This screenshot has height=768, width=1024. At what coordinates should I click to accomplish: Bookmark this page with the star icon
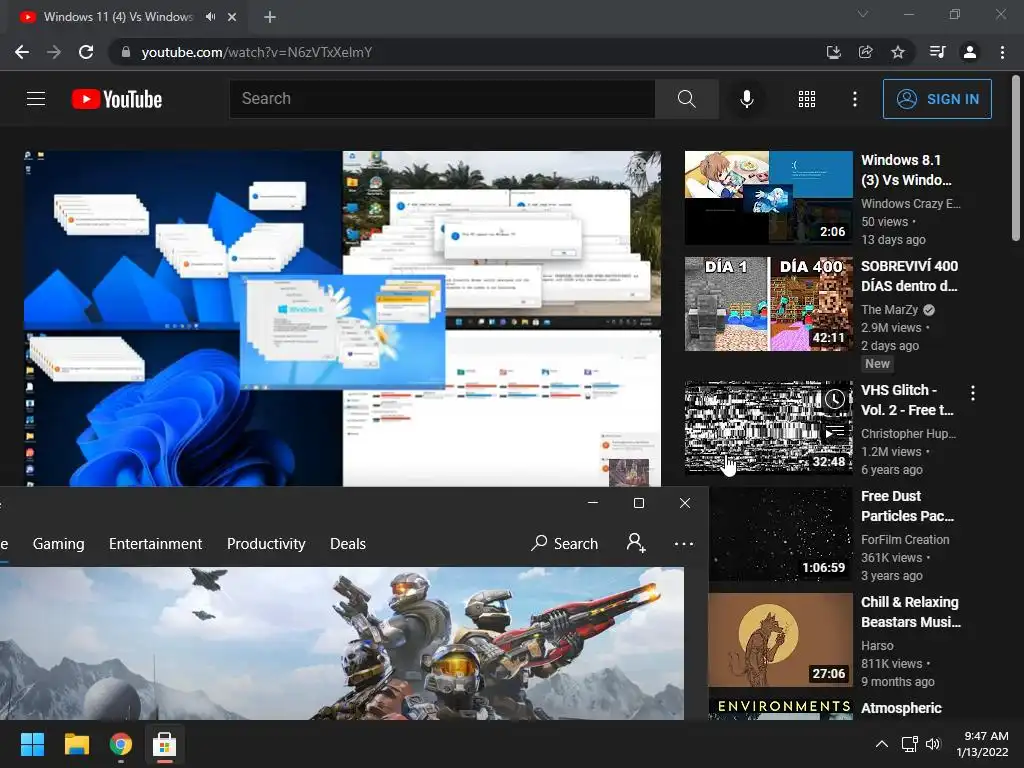[898, 52]
